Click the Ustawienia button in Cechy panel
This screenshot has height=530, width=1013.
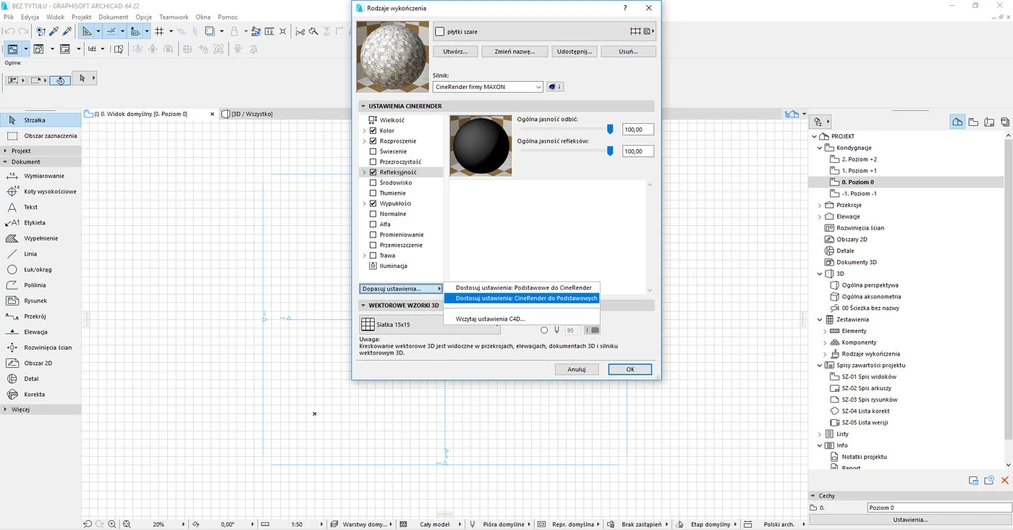pyautogui.click(x=910, y=520)
